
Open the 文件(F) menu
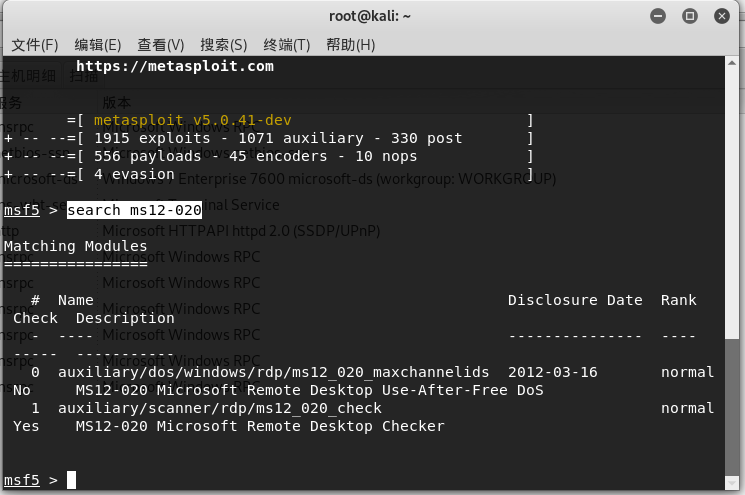tap(35, 45)
